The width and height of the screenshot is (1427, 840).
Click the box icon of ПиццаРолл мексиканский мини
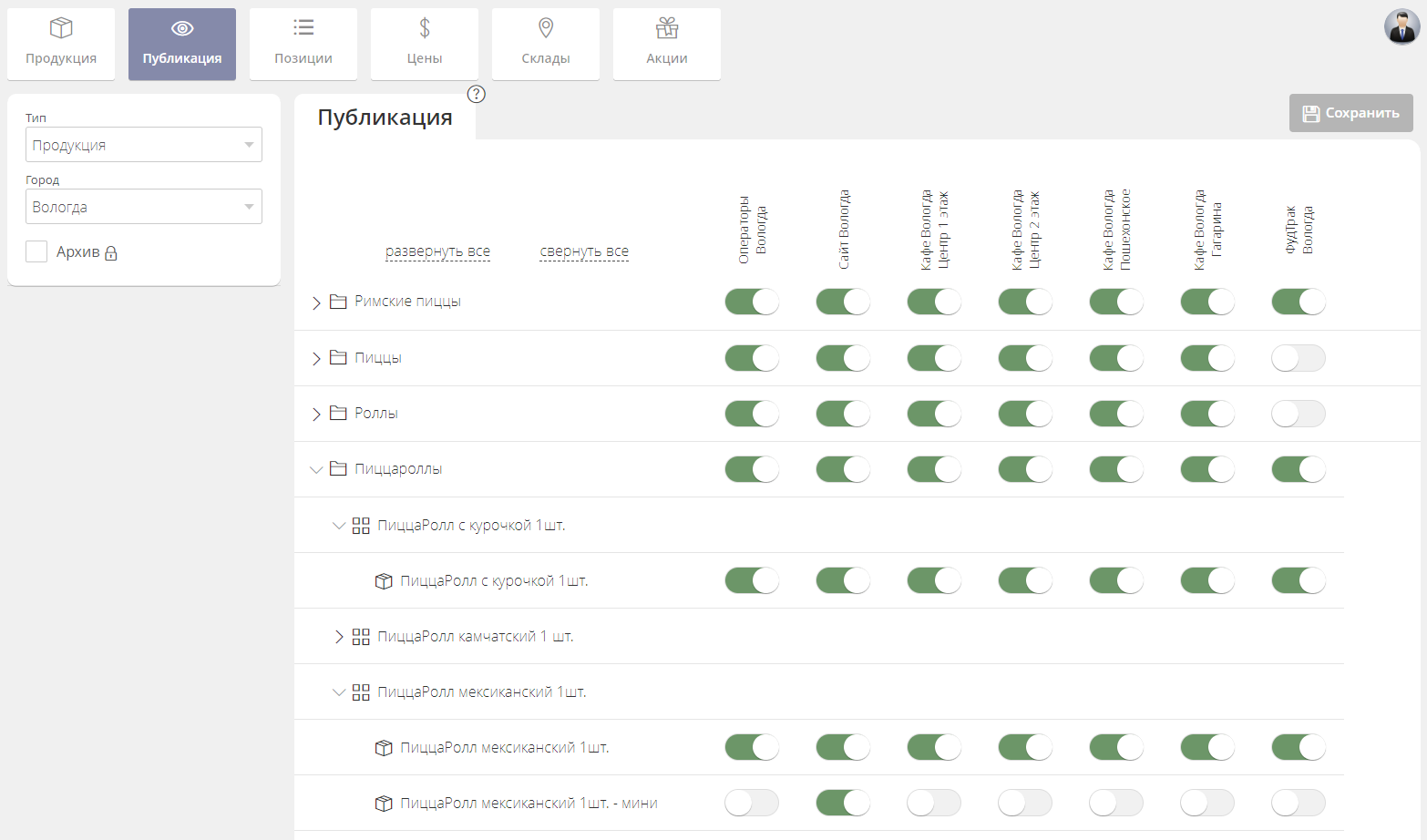coord(384,804)
